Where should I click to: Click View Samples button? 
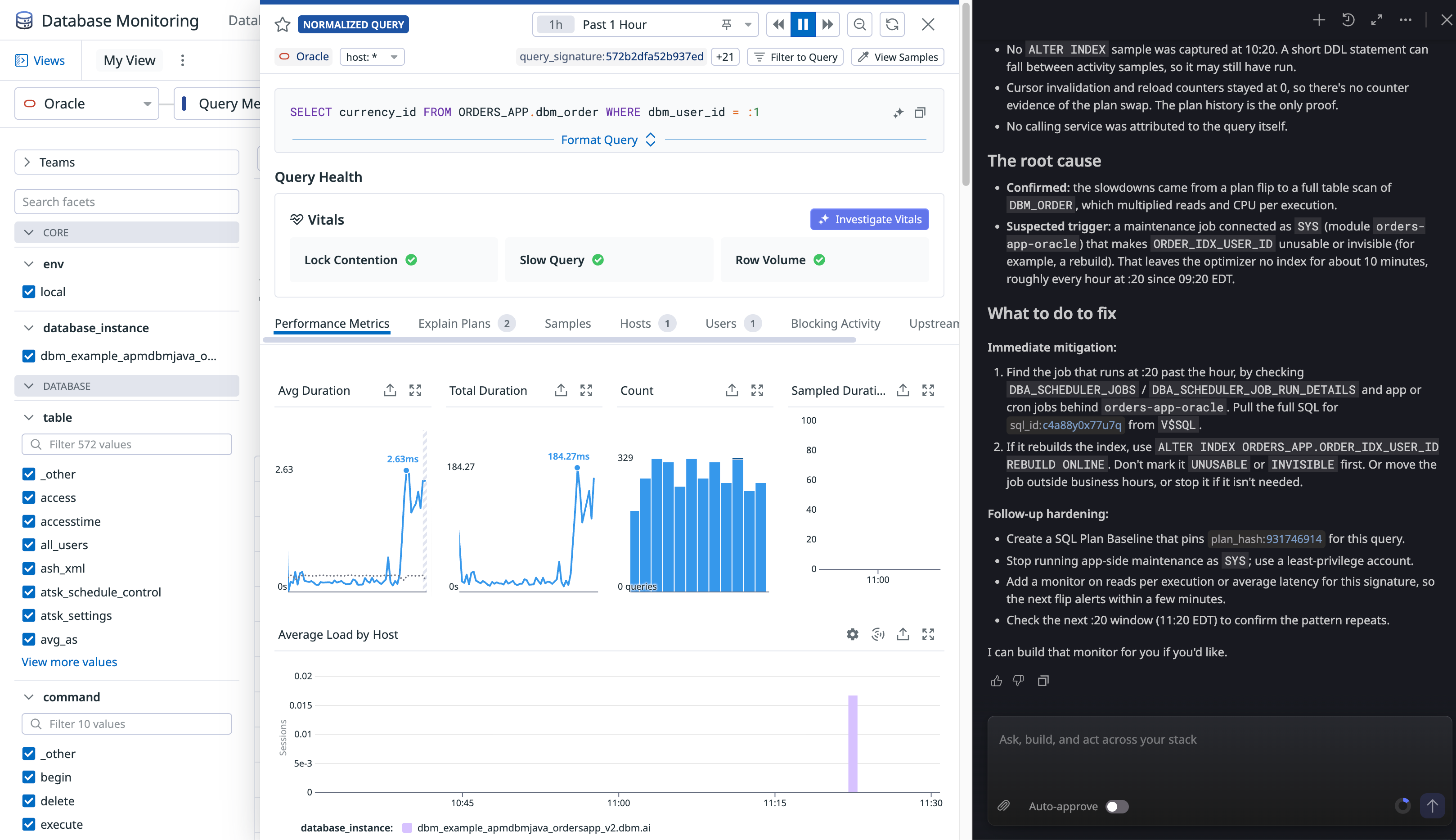click(897, 57)
